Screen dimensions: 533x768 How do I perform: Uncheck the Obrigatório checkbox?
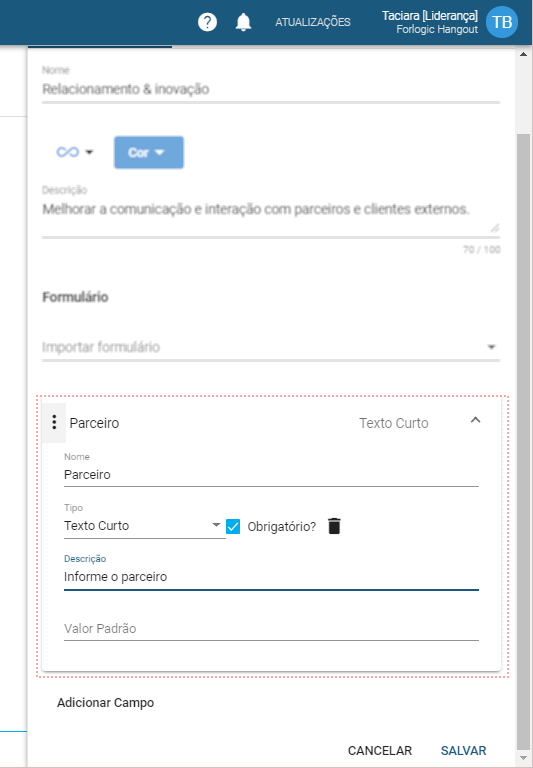click(233, 527)
